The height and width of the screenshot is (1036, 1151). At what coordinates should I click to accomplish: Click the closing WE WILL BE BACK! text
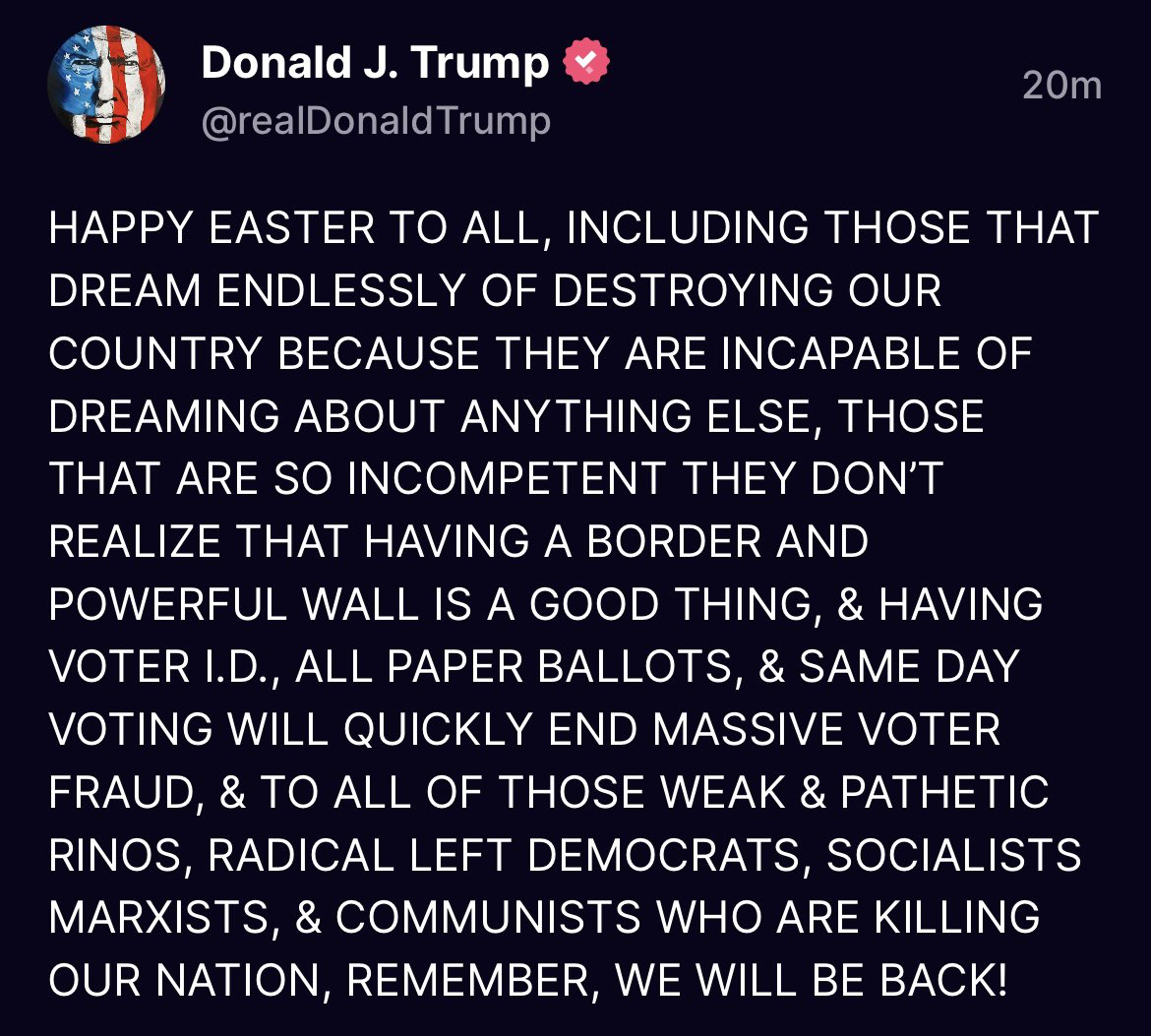[812, 981]
